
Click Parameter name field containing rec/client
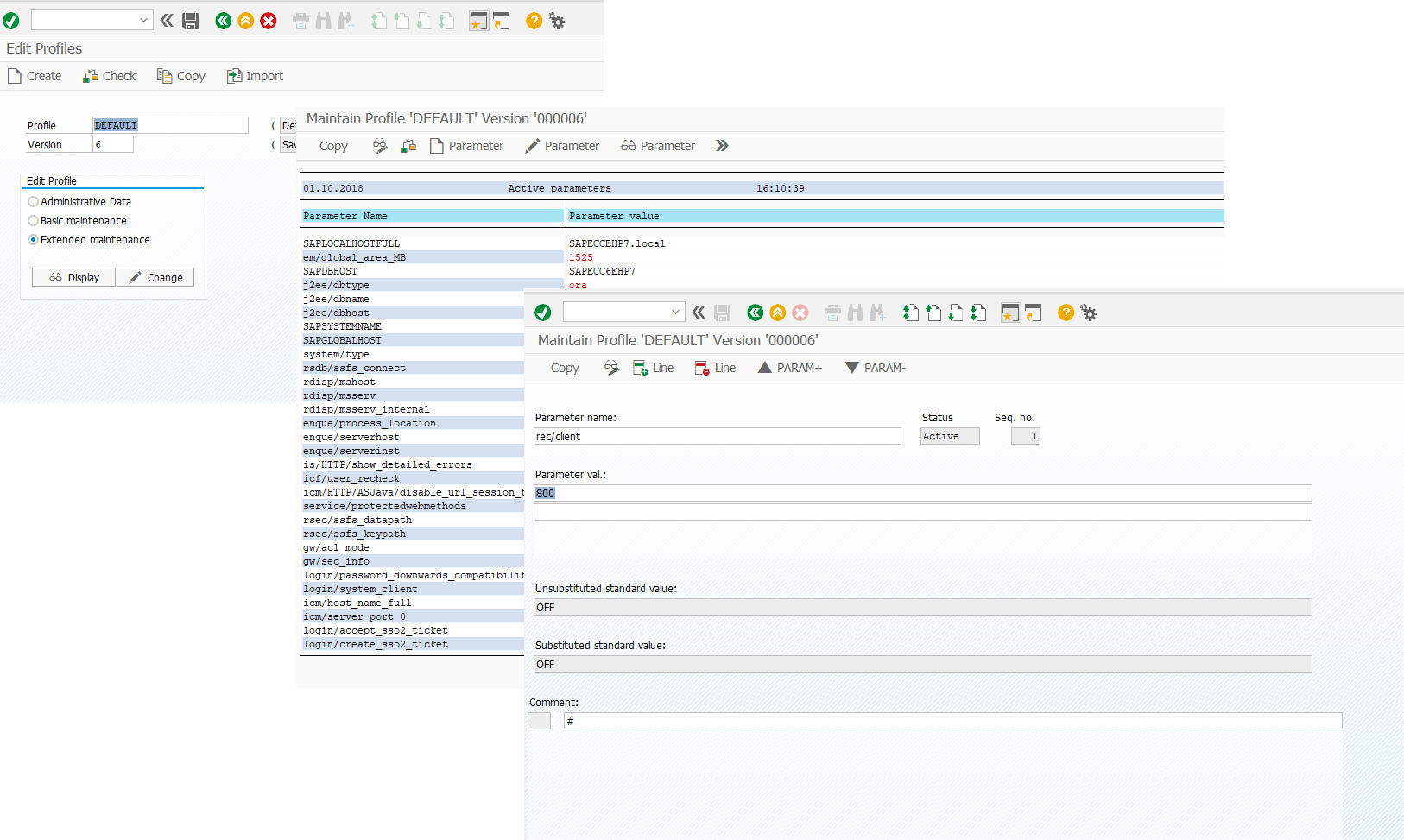(718, 436)
